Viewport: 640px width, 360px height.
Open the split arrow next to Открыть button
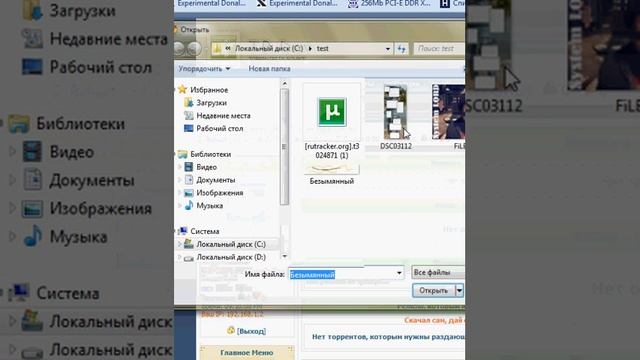click(459, 291)
